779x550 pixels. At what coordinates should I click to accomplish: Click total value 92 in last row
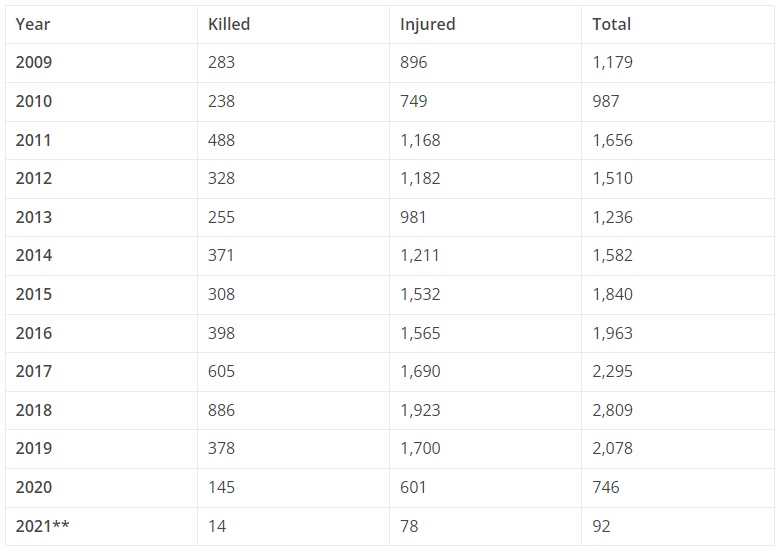point(601,526)
